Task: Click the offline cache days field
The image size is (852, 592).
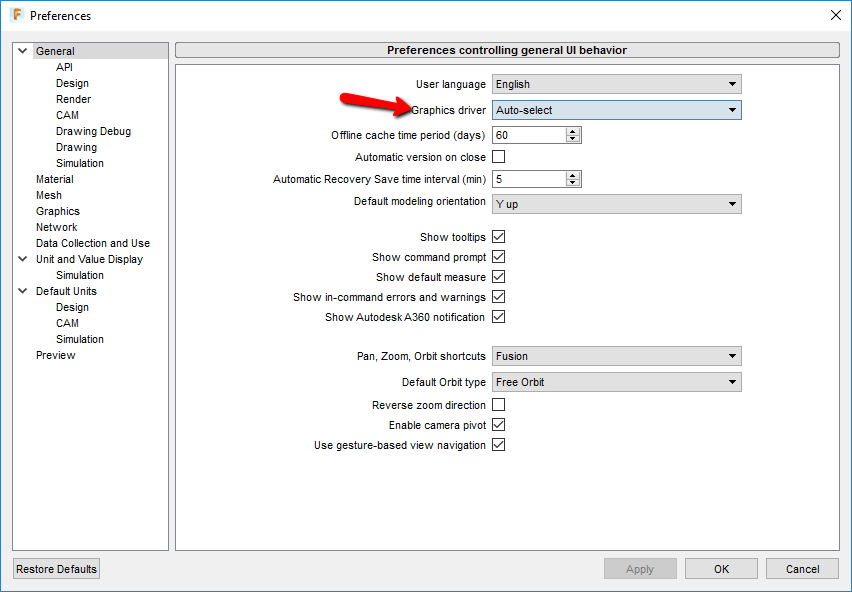Action: coord(529,135)
